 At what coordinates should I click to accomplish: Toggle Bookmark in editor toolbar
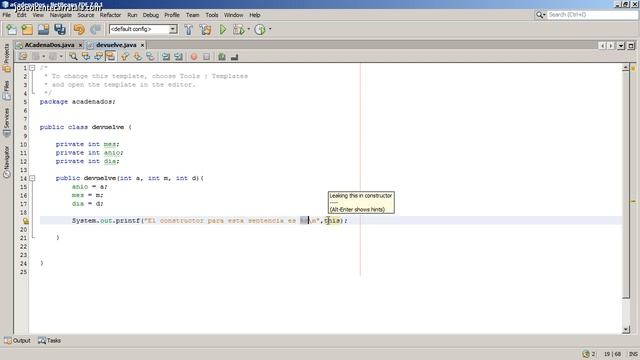coord(150,57)
